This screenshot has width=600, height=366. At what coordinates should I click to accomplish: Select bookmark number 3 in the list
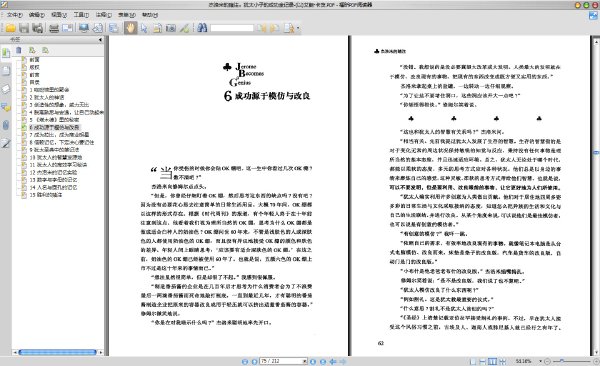[59, 105]
